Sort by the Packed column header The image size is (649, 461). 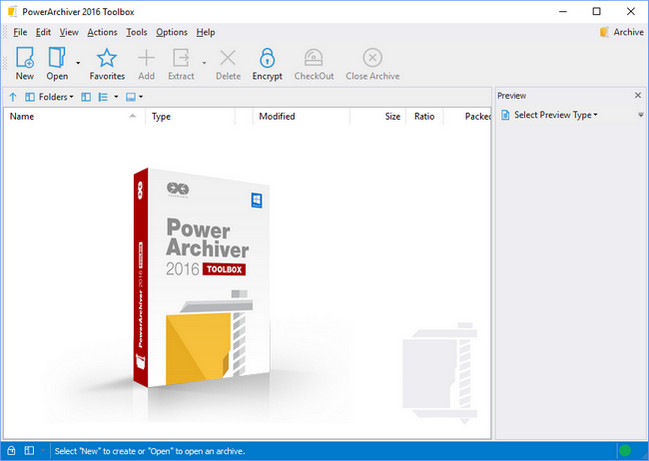[x=467, y=117]
